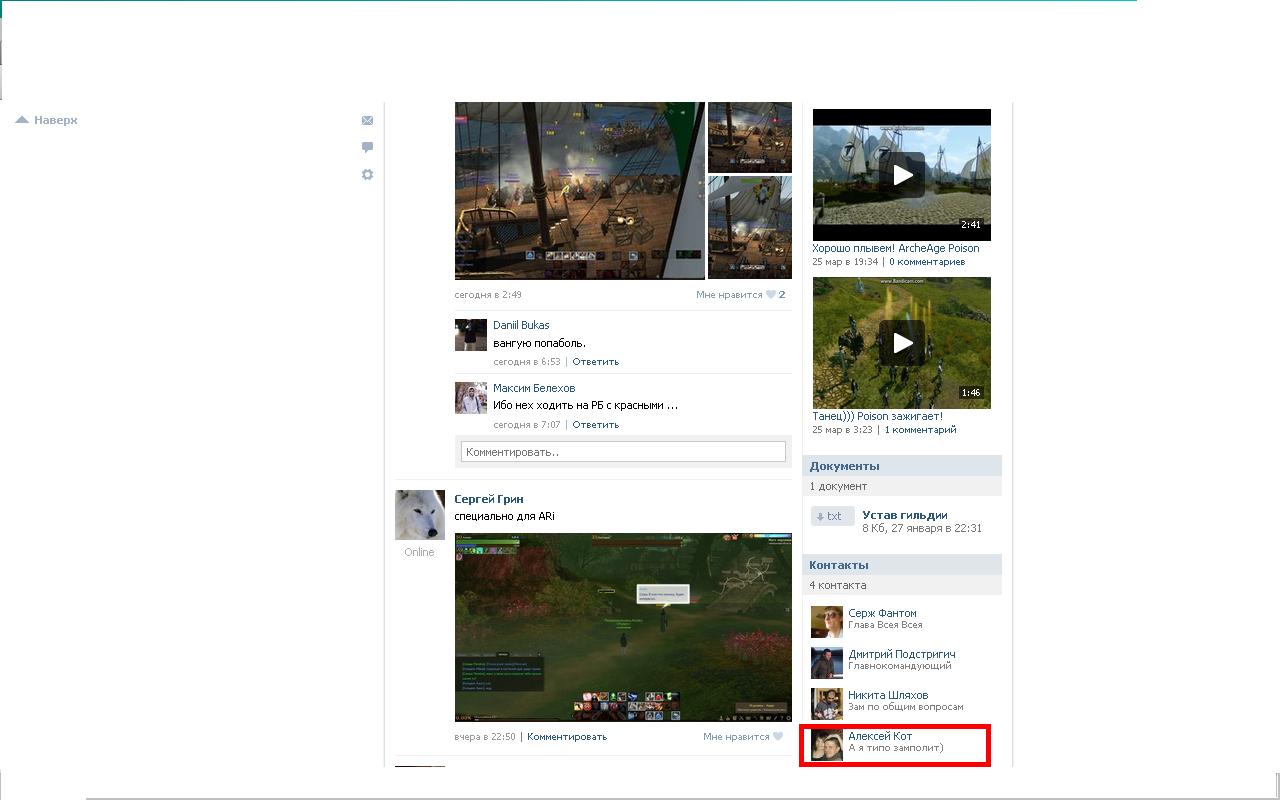Open bottom small ship screenshot
1280x800 pixels.
(750, 227)
